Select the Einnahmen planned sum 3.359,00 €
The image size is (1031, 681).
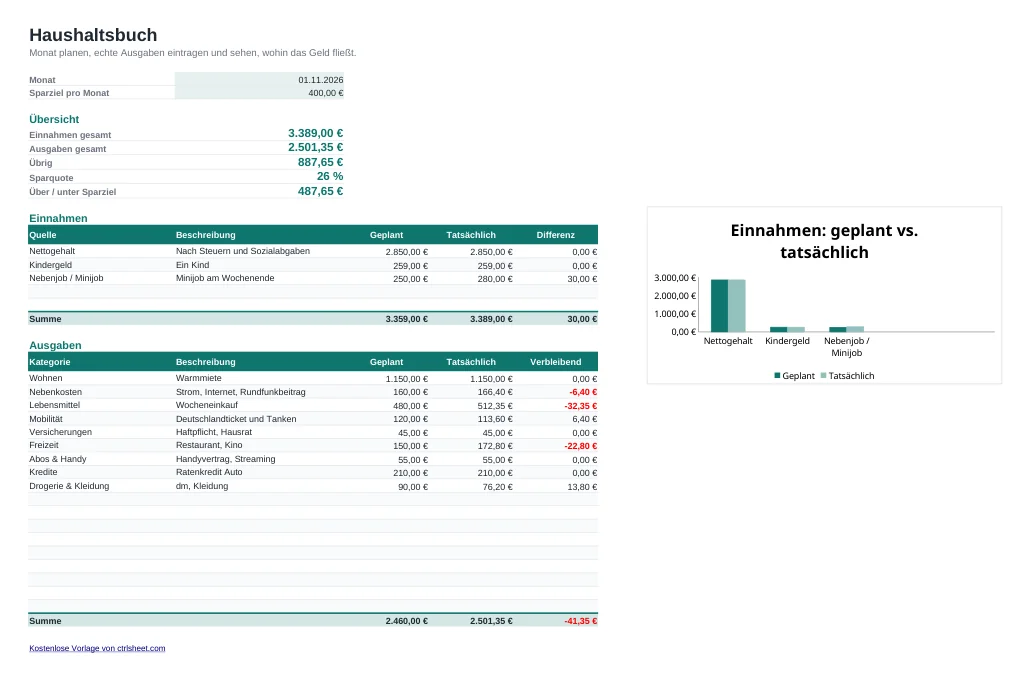pos(387,319)
